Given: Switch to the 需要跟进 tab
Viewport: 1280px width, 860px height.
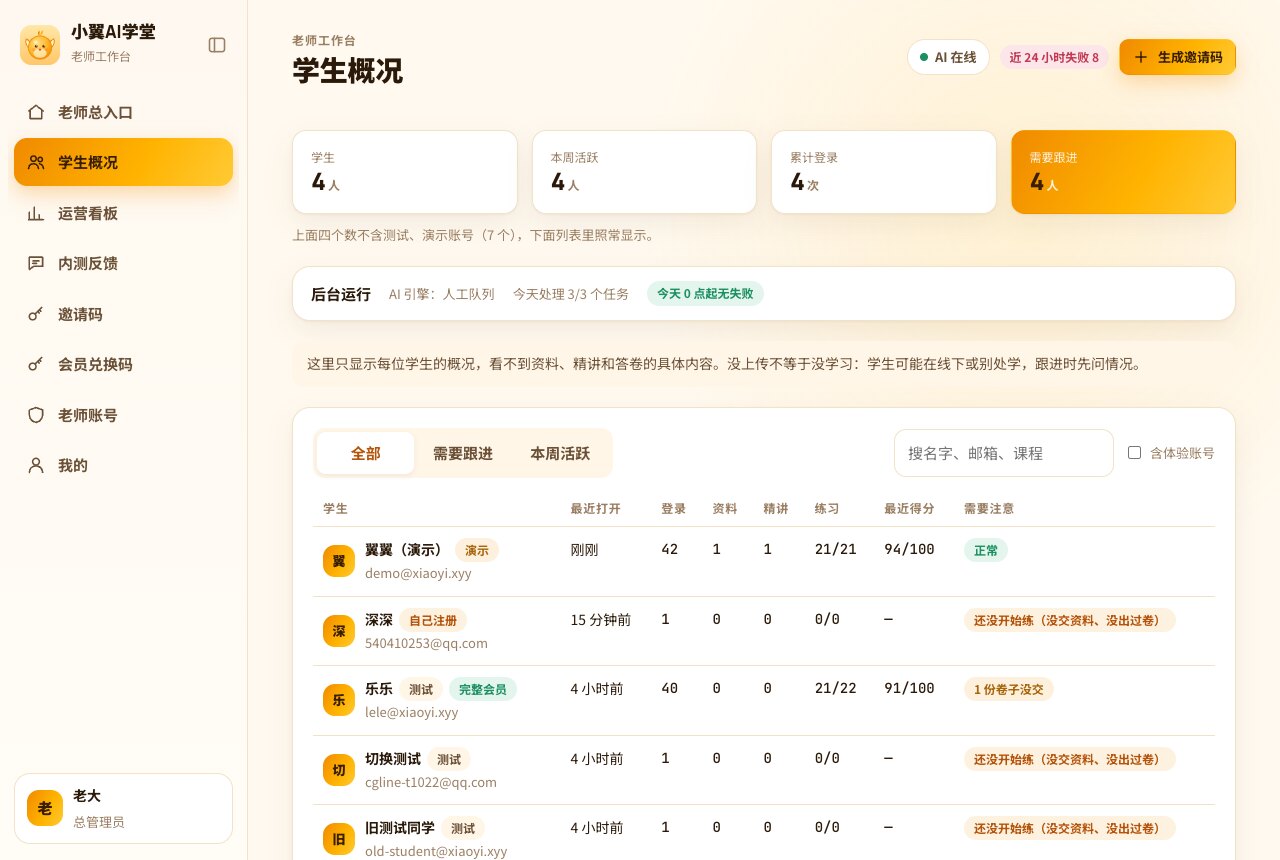Looking at the screenshot, I should 462,453.
